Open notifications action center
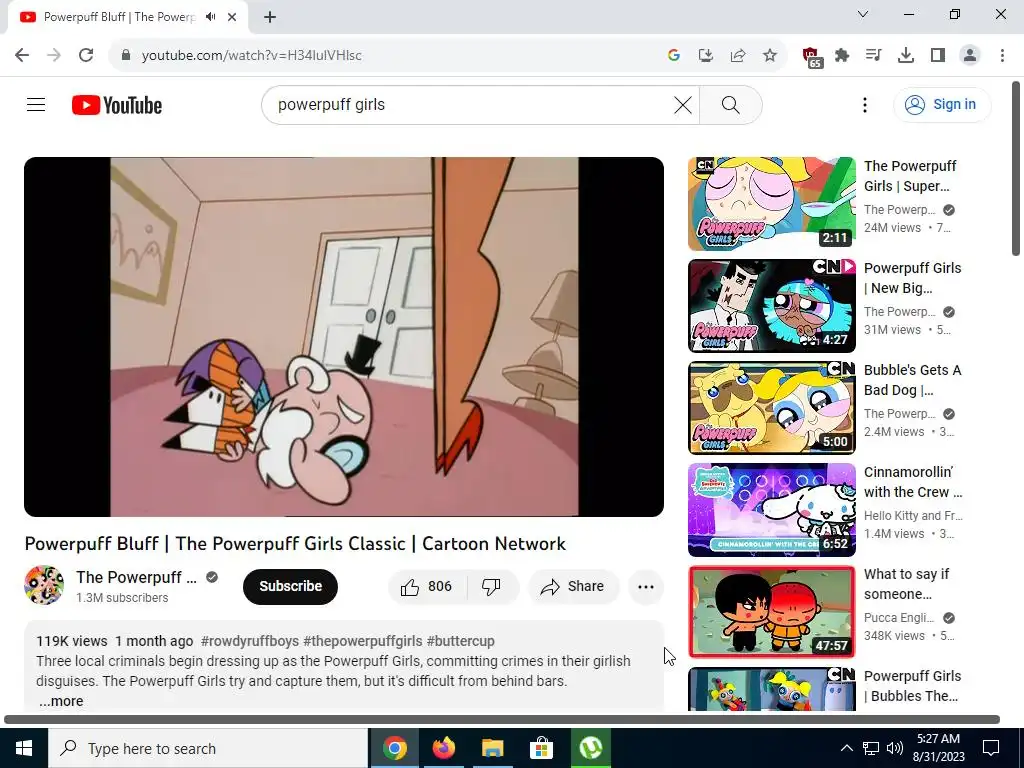The image size is (1024, 768). pyautogui.click(x=991, y=748)
